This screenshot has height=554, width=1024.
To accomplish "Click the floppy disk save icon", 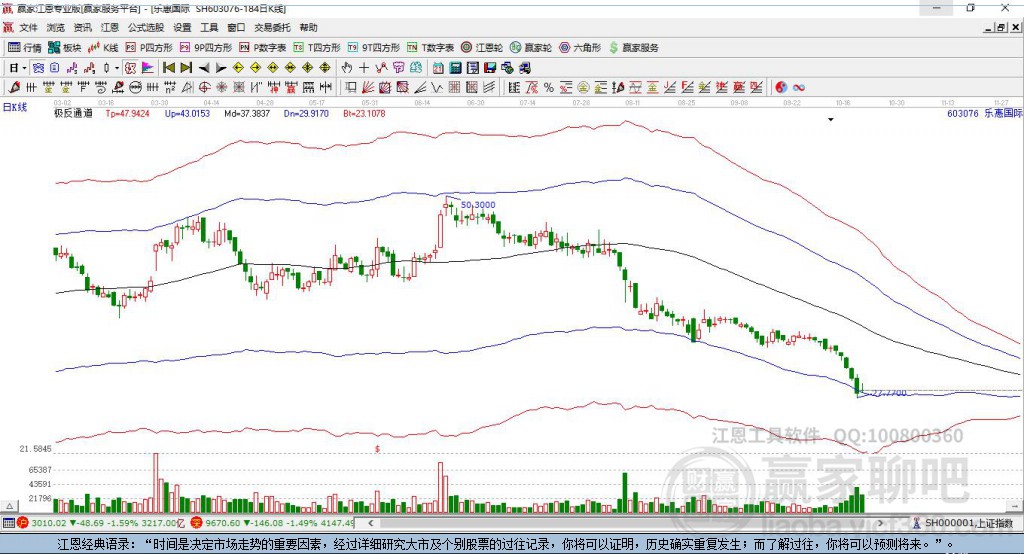I will click(490, 68).
